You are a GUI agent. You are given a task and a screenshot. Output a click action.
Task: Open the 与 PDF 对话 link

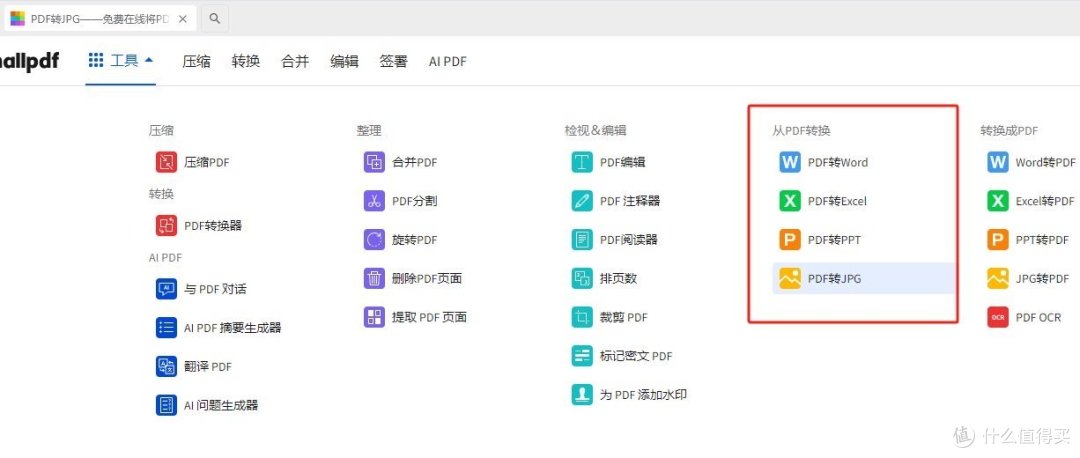[x=215, y=289]
